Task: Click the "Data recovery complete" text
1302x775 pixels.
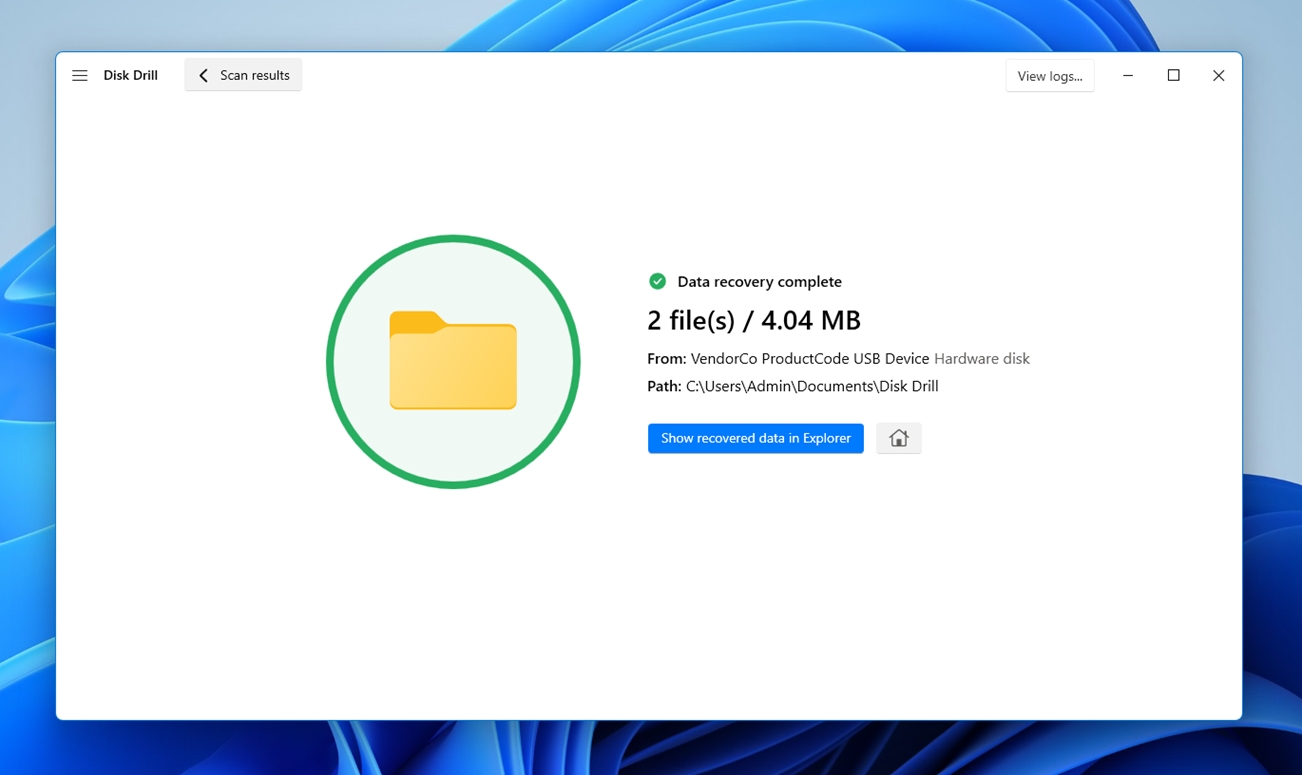Action: (x=759, y=282)
